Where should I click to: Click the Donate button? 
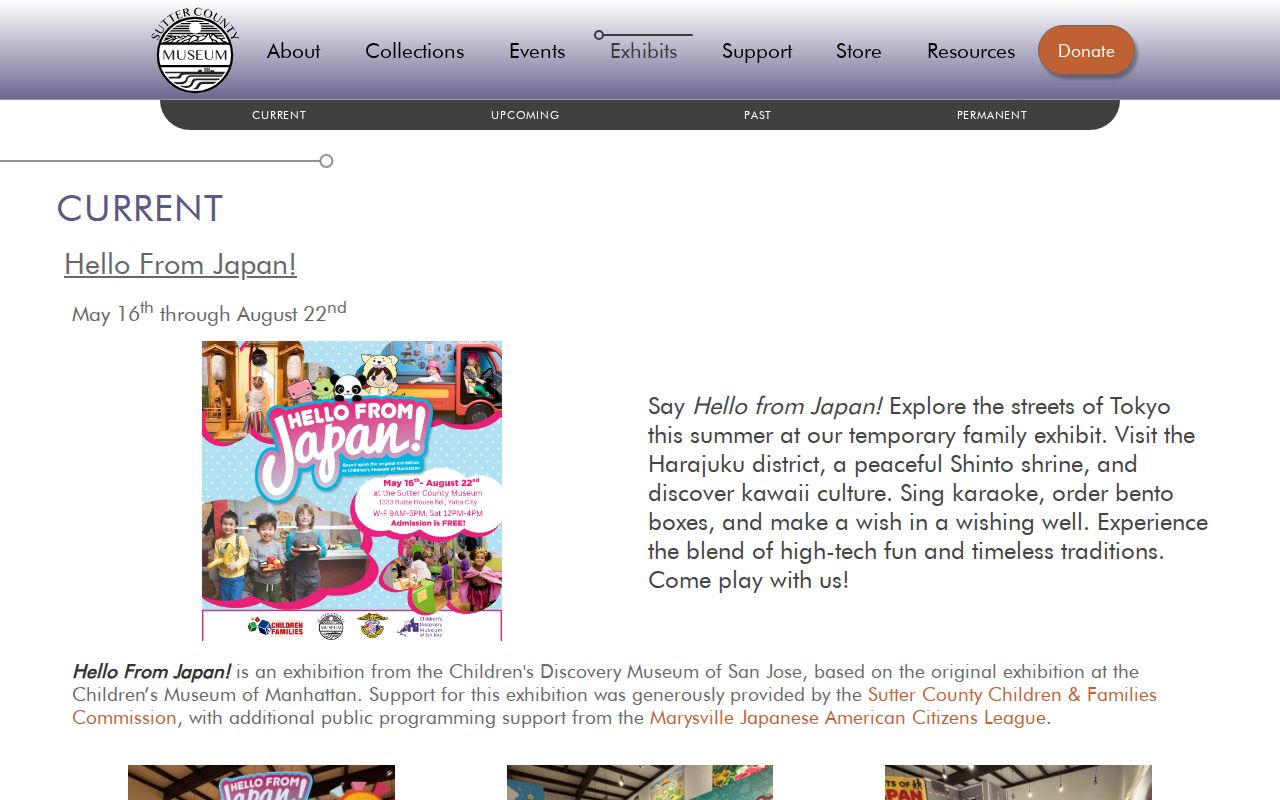pos(1086,51)
